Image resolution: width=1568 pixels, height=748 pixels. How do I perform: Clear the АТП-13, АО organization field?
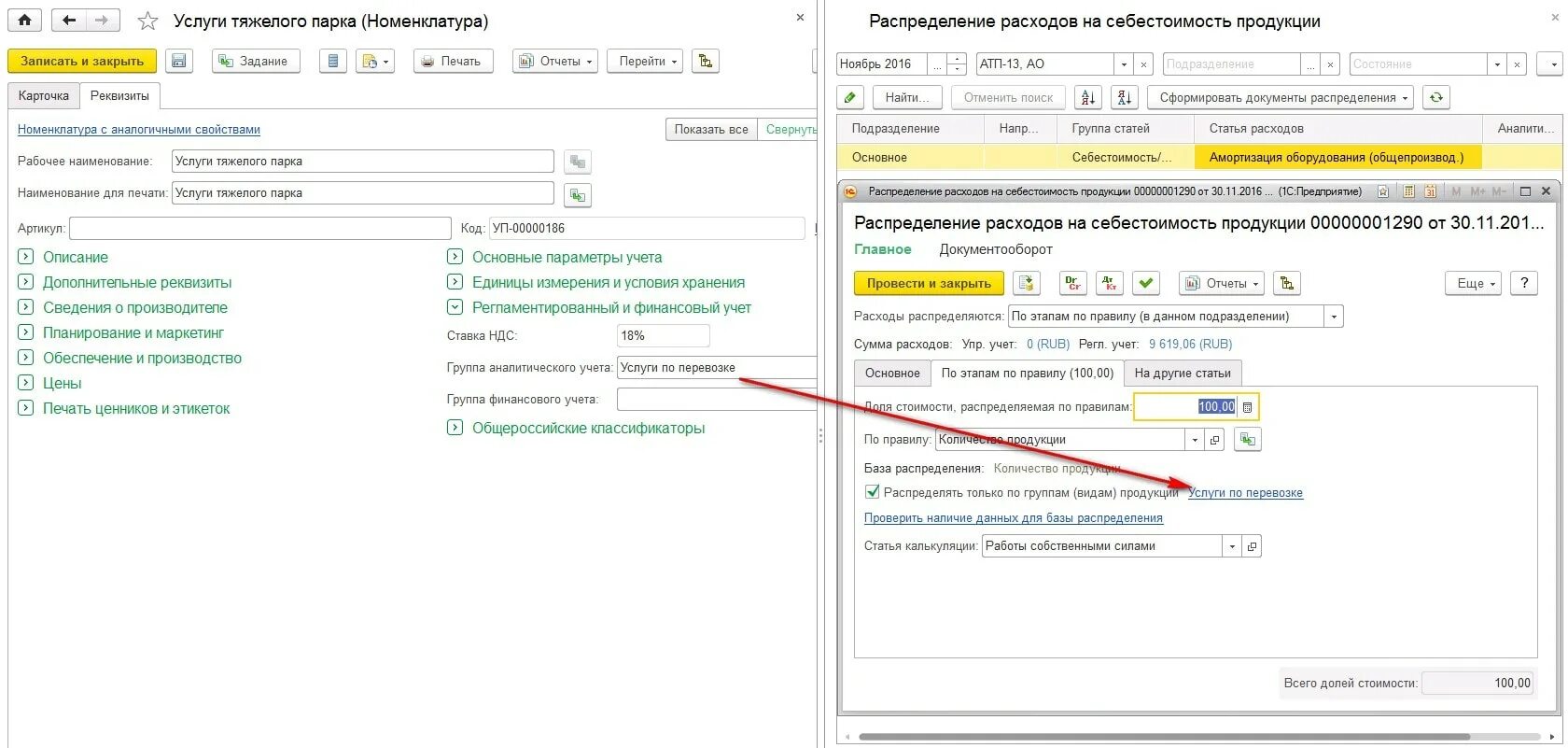[x=1144, y=64]
